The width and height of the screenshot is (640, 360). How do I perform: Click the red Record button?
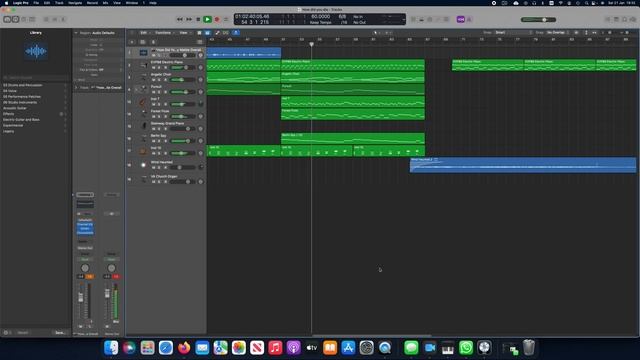tap(217, 19)
